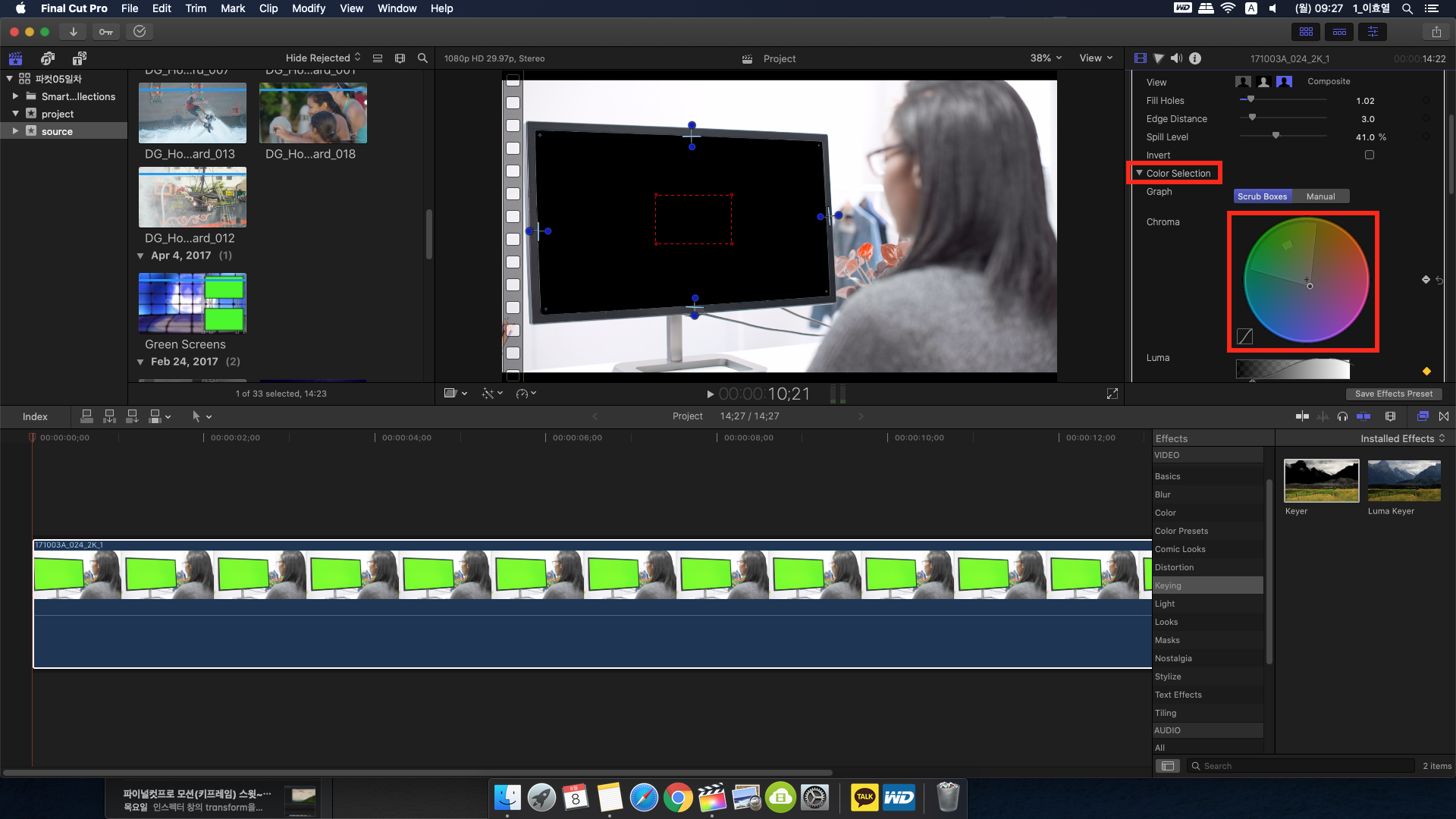Open Audio inspector speaker icon
Viewport: 1456px width, 819px height.
1176,58
